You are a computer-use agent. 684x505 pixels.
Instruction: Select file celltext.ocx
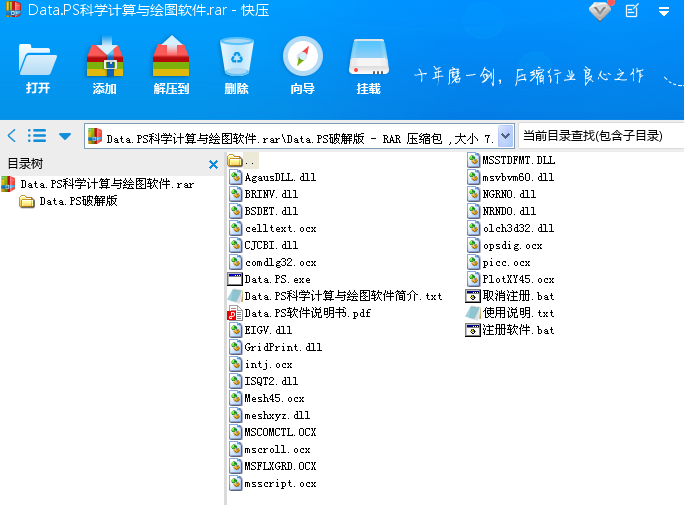point(273,228)
